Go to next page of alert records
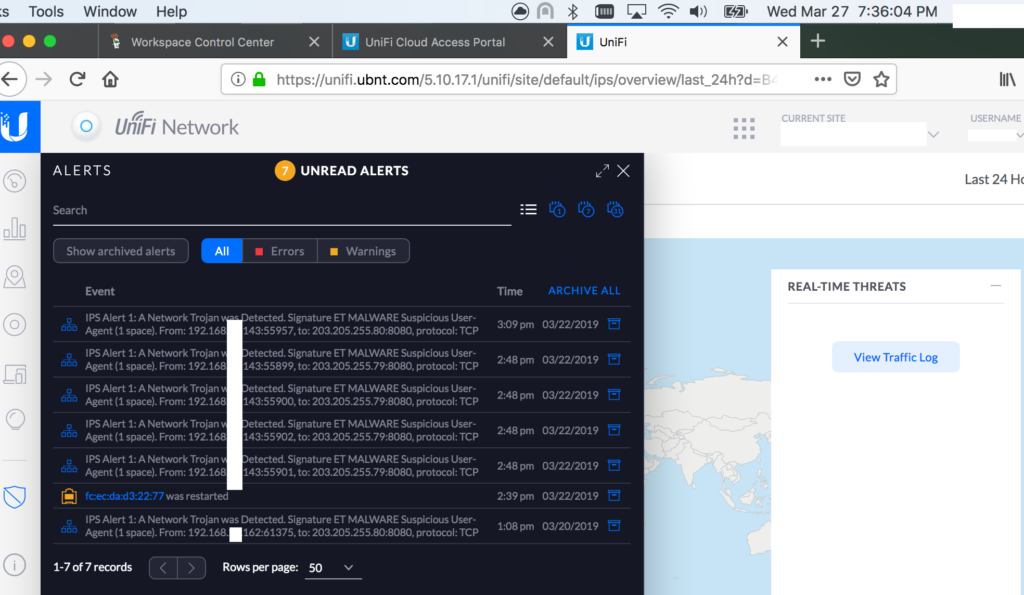This screenshot has height=595, width=1024. click(191, 568)
